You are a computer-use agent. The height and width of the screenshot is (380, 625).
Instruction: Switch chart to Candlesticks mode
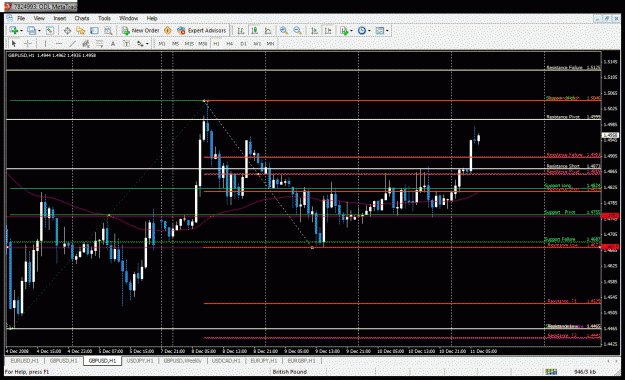point(255,31)
